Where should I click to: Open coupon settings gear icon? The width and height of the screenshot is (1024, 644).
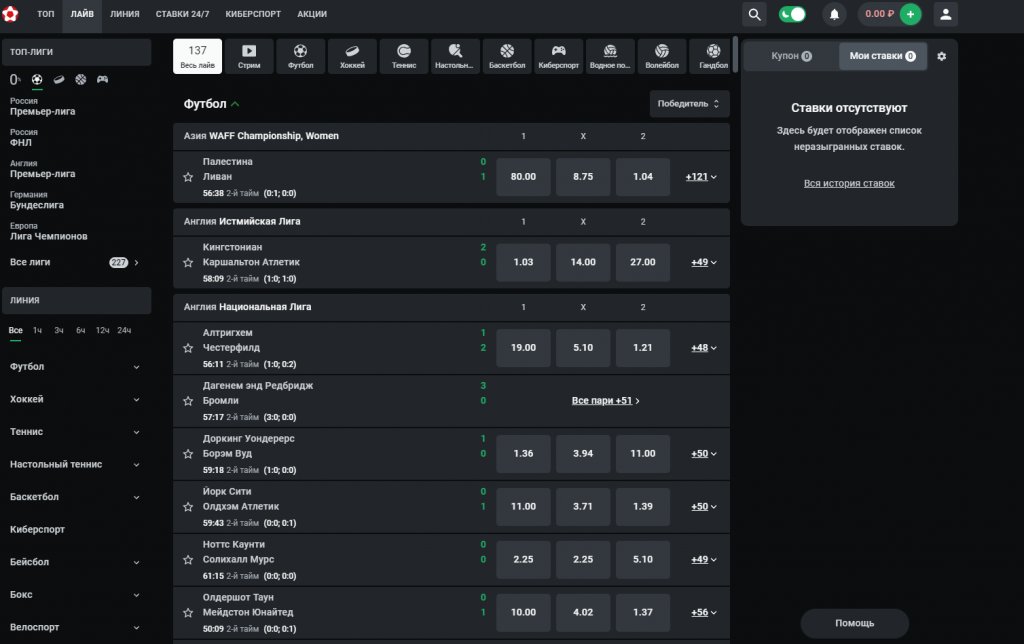941,57
